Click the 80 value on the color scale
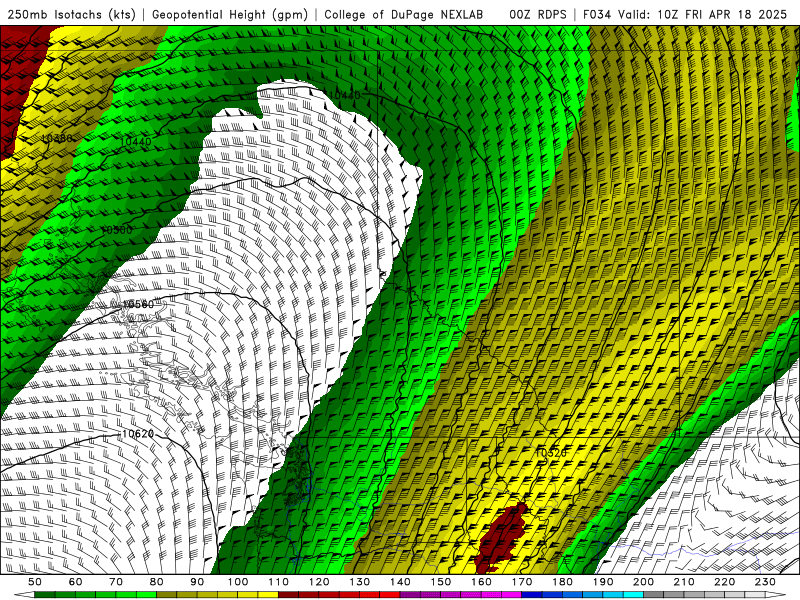This screenshot has height=600, width=800. point(156,582)
